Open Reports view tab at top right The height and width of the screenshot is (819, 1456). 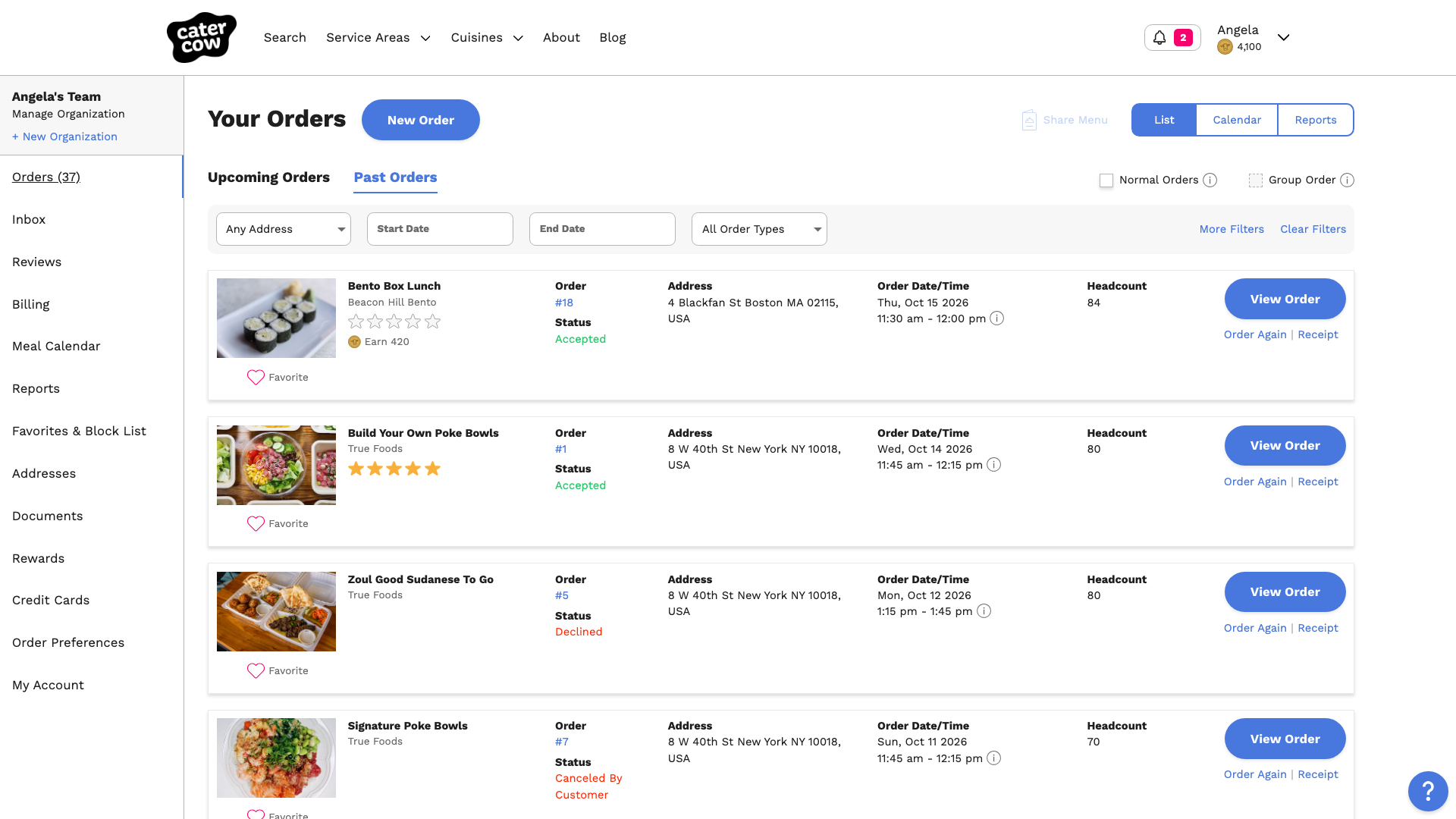coord(1316,120)
